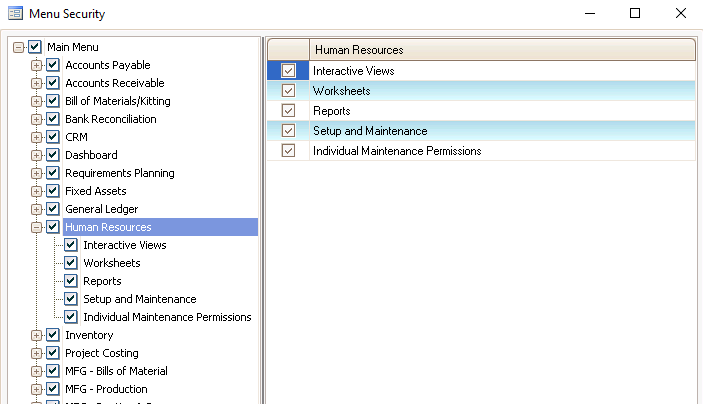
Task: Collapse the Main Menu root node
Action: pos(18,47)
